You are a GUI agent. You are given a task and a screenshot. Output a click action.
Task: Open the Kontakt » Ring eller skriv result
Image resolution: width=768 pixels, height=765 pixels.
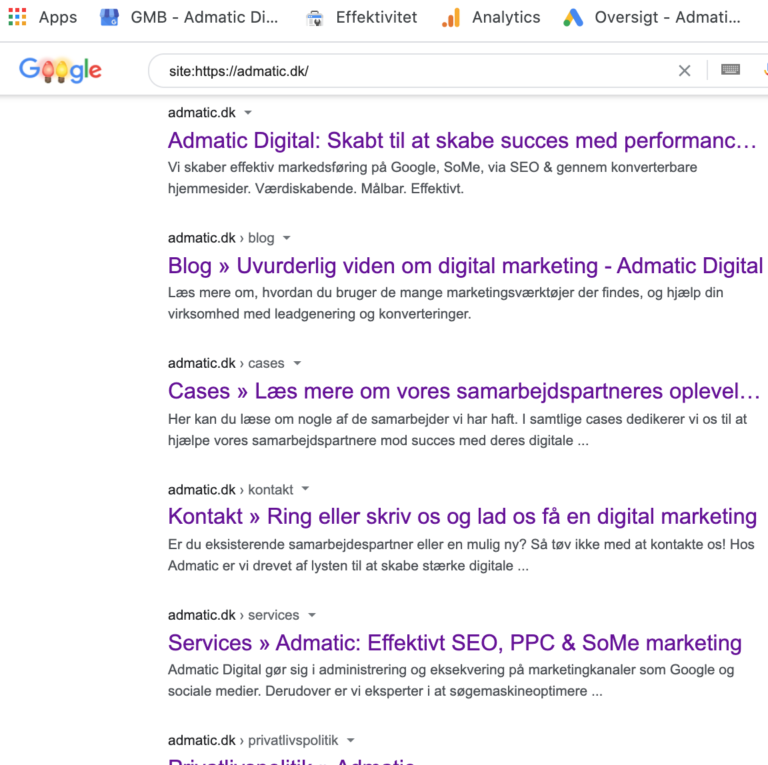pos(462,517)
